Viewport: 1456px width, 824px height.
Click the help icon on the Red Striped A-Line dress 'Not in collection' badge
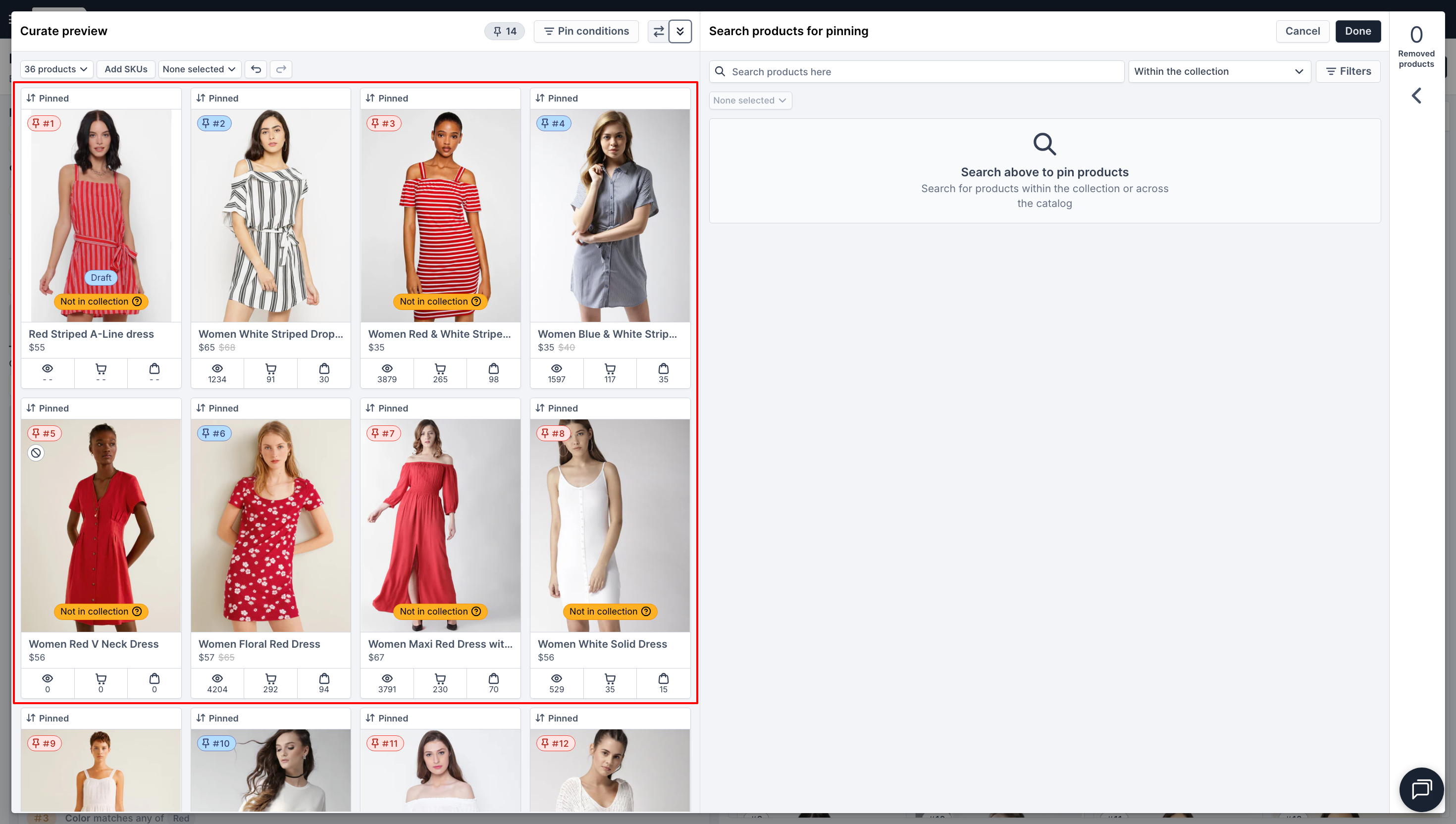137,302
